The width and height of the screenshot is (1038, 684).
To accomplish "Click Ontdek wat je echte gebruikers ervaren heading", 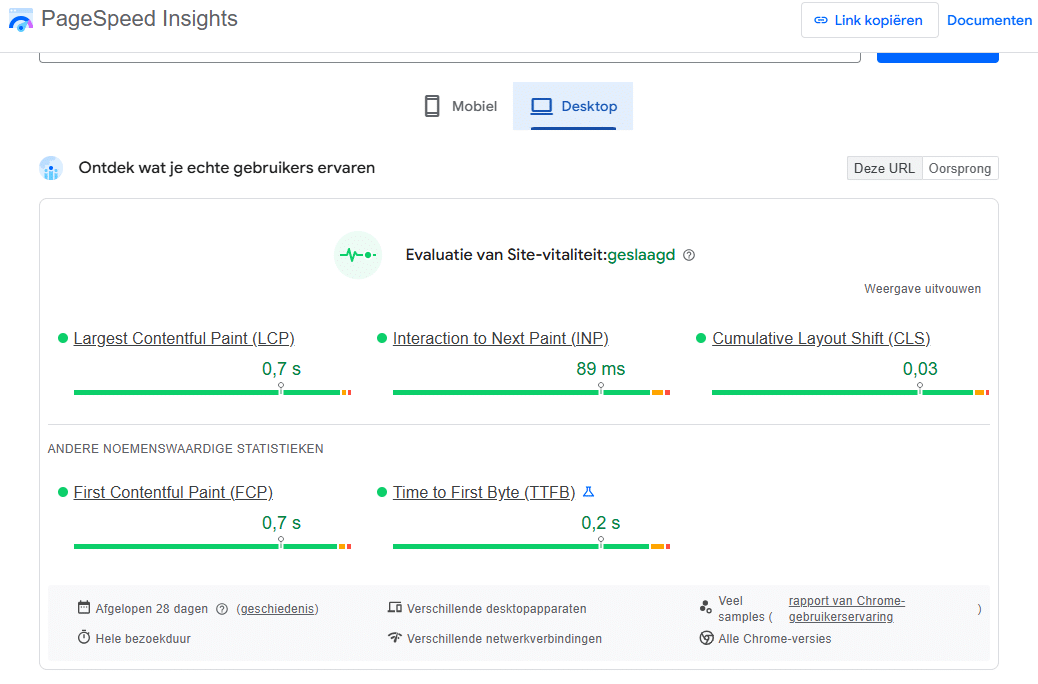I will [x=226, y=168].
